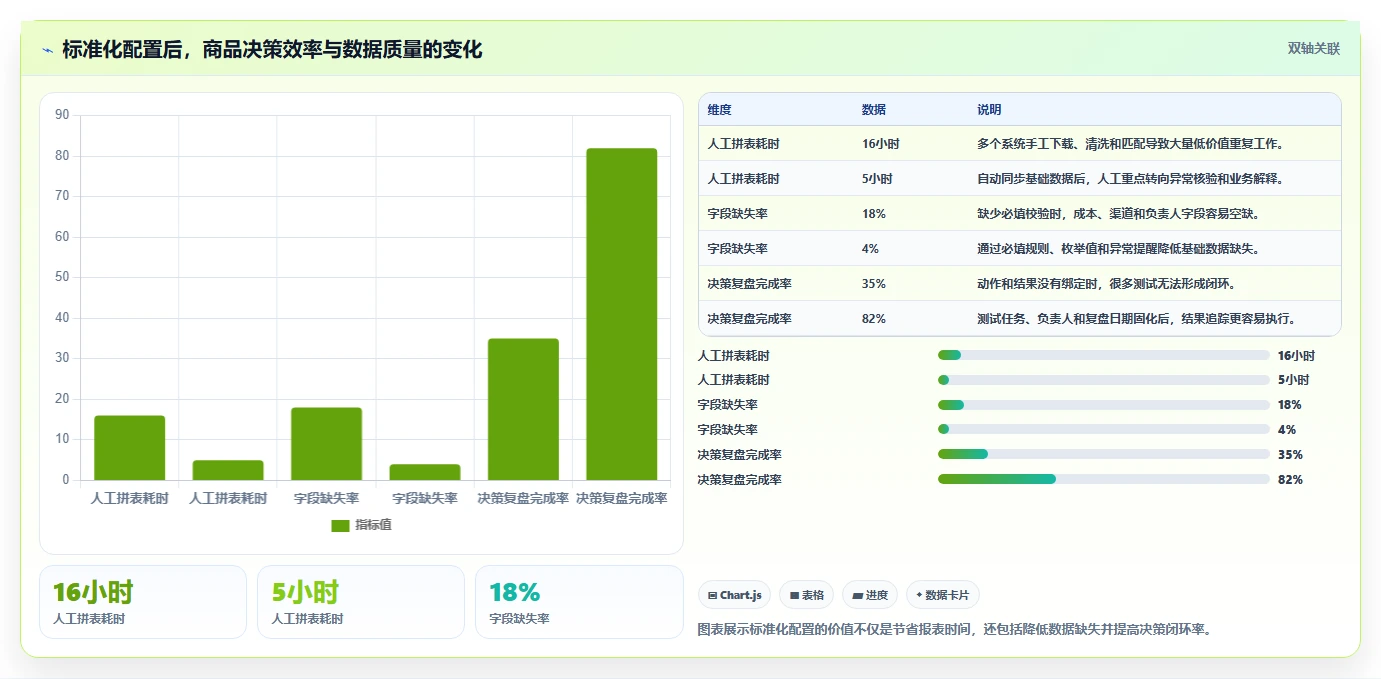
Task: Click the tallest chart bar with value 82
Action: click(621, 314)
